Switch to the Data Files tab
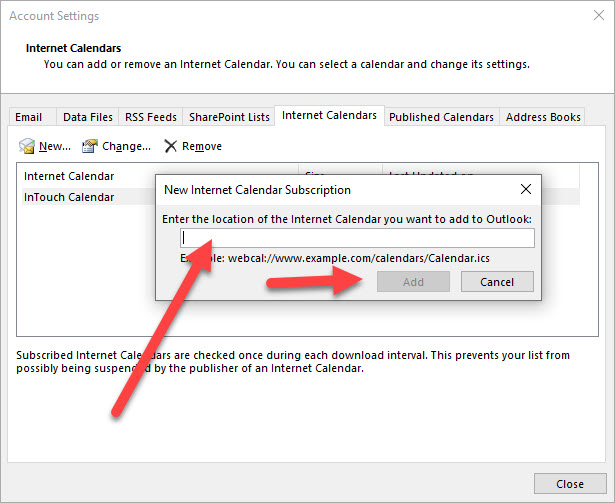Image resolution: width=615 pixels, height=503 pixels. coord(88,117)
